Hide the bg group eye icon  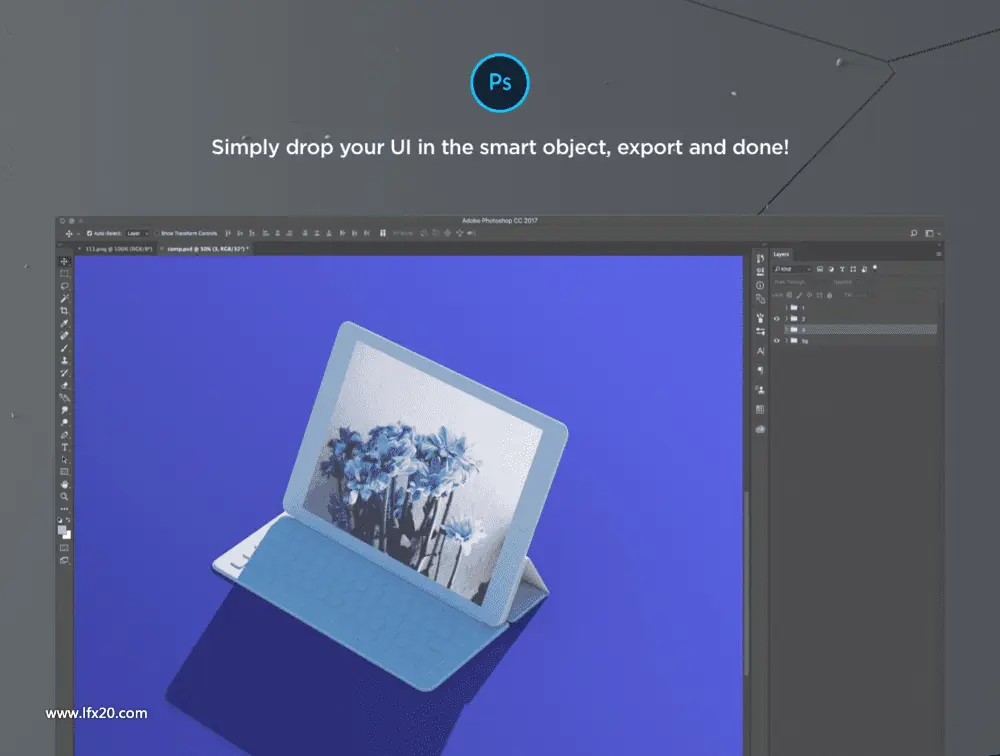(x=777, y=341)
